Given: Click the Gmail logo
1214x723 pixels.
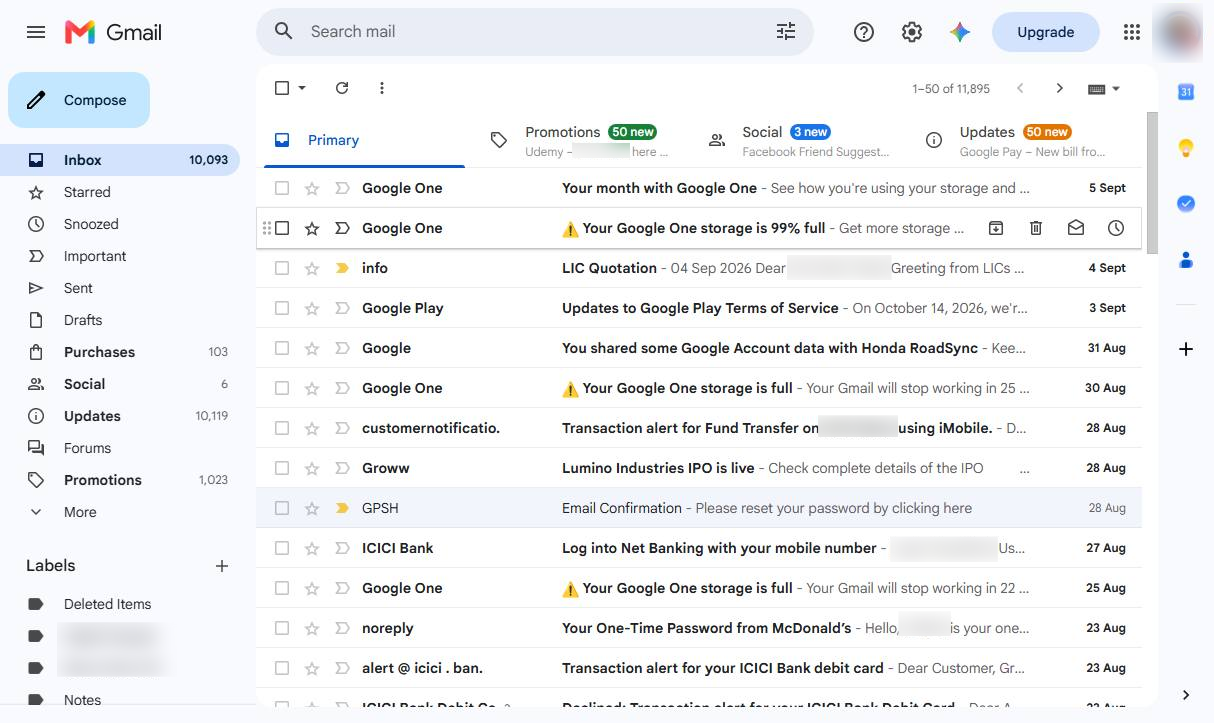Looking at the screenshot, I should coord(113,32).
